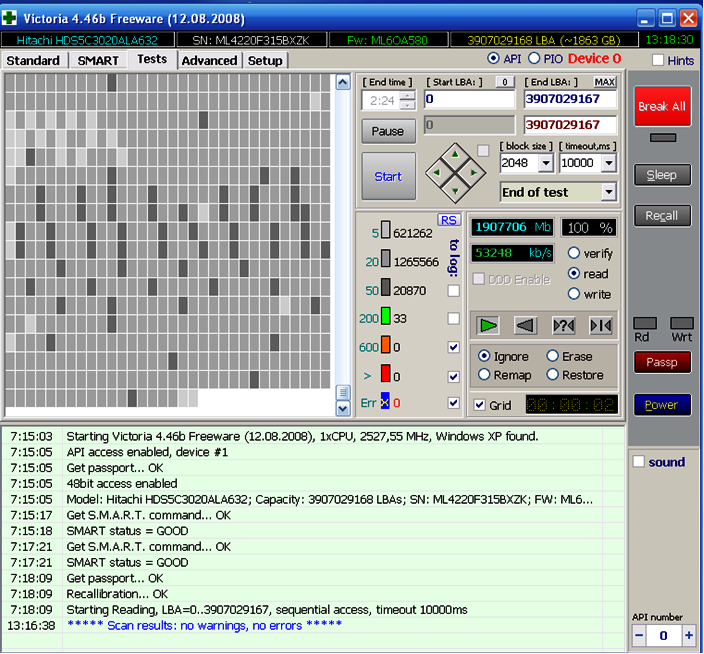Enable the Hints checkbox
Viewport: 704px width, 654px height.
tap(658, 61)
